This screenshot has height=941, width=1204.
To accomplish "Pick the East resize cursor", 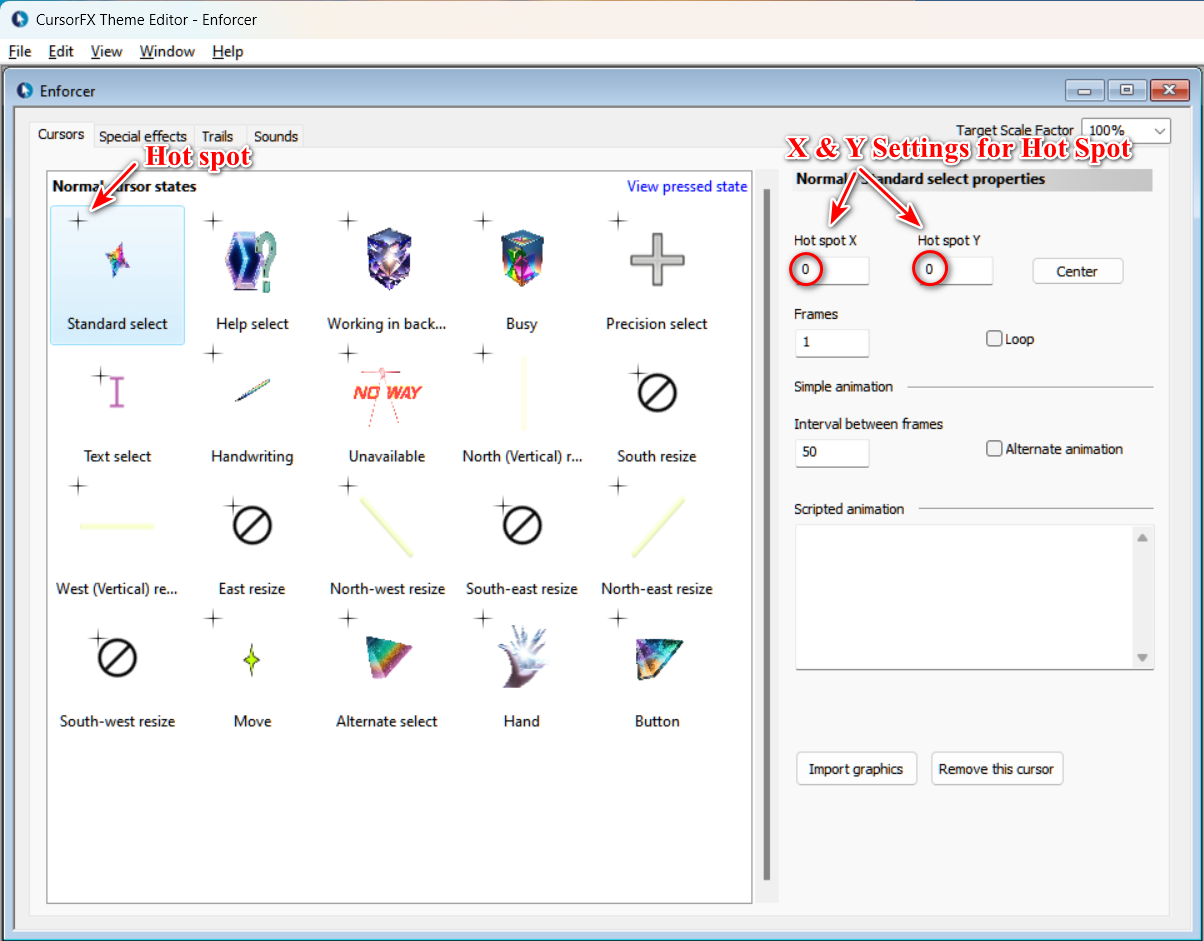I will pos(252,541).
